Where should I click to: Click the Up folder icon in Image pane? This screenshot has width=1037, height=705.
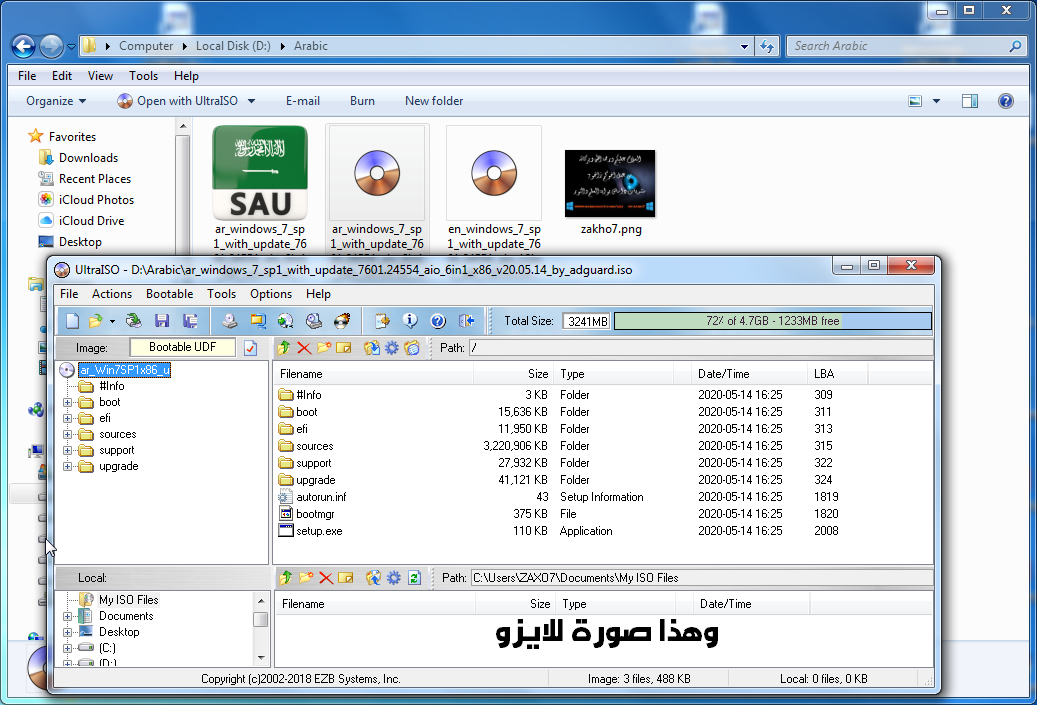click(284, 347)
